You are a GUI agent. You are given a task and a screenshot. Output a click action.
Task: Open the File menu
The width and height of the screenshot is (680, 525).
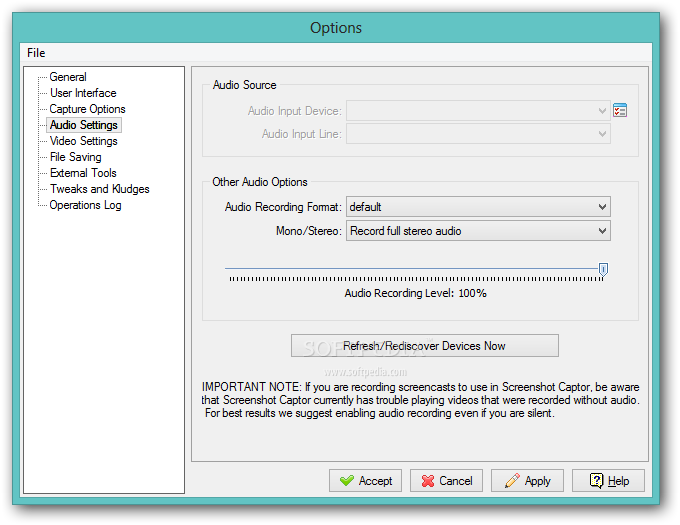pyautogui.click(x=36, y=53)
